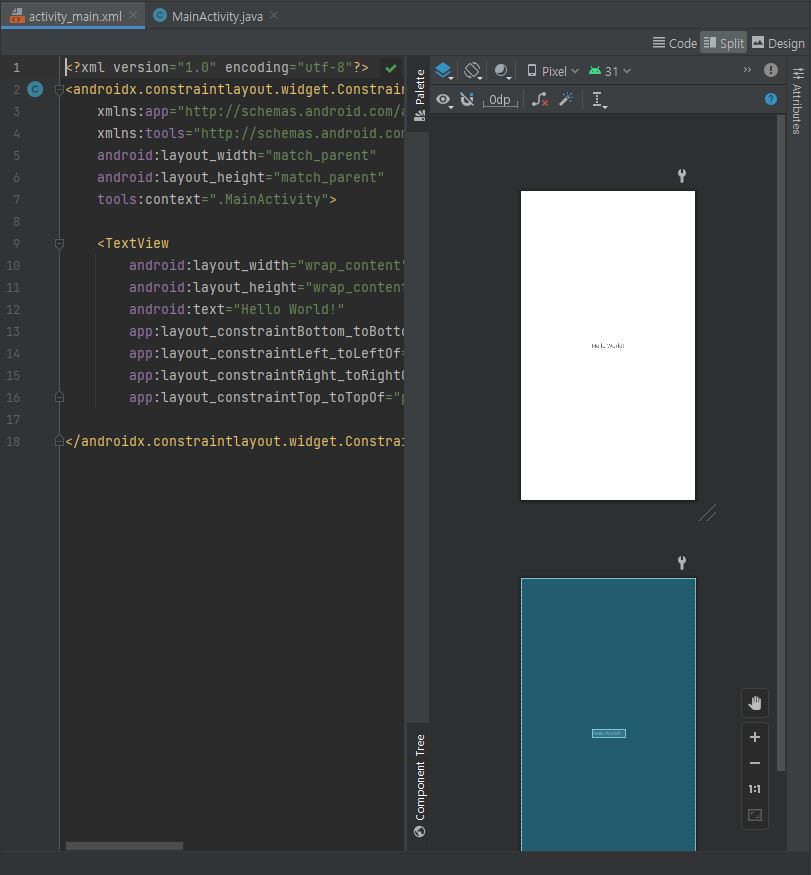
Task: Click layout_width "match_parent" on line 5
Action: [x=320, y=155]
